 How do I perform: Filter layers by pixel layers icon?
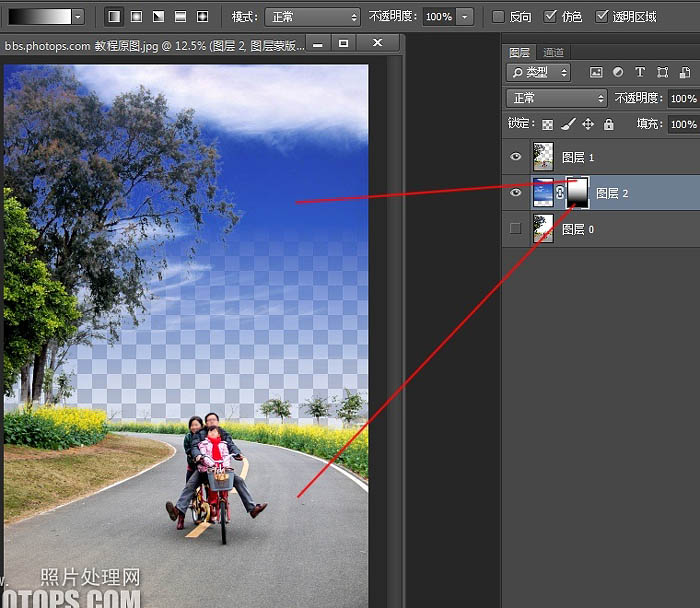(x=596, y=72)
